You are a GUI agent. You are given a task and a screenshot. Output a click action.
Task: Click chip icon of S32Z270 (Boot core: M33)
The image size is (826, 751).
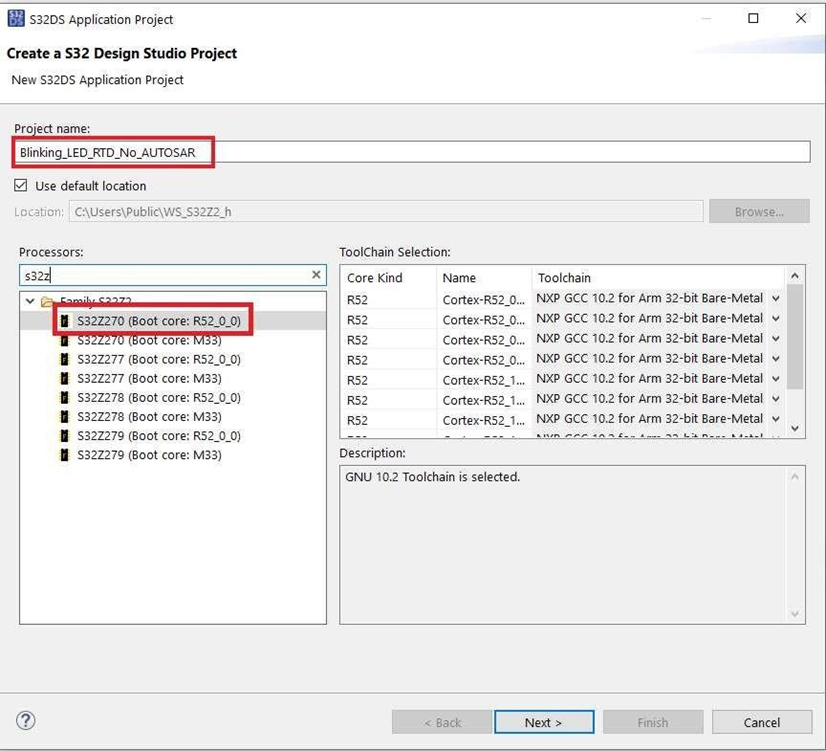64,340
